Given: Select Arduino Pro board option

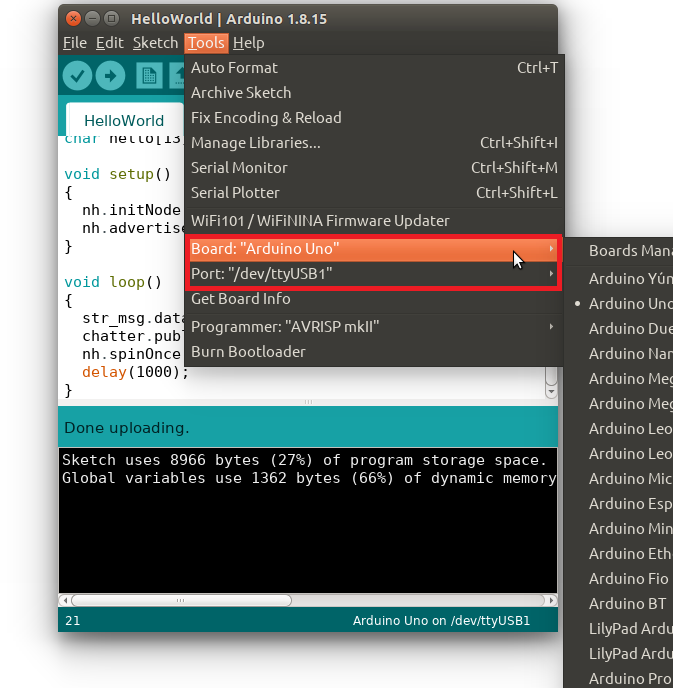Looking at the screenshot, I should click(619, 679).
